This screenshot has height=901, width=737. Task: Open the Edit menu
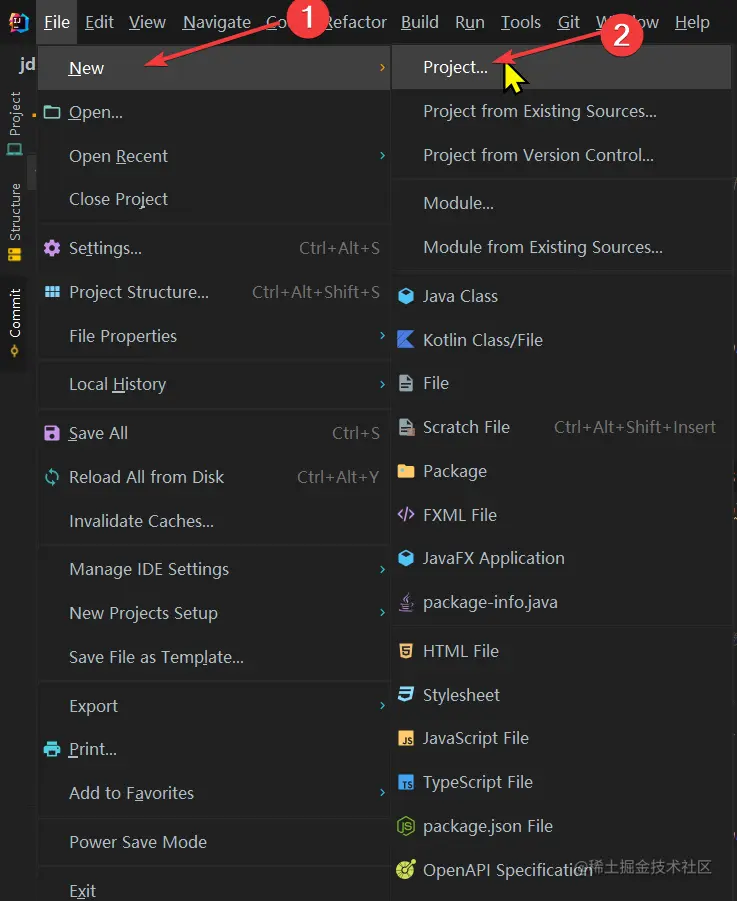point(99,22)
